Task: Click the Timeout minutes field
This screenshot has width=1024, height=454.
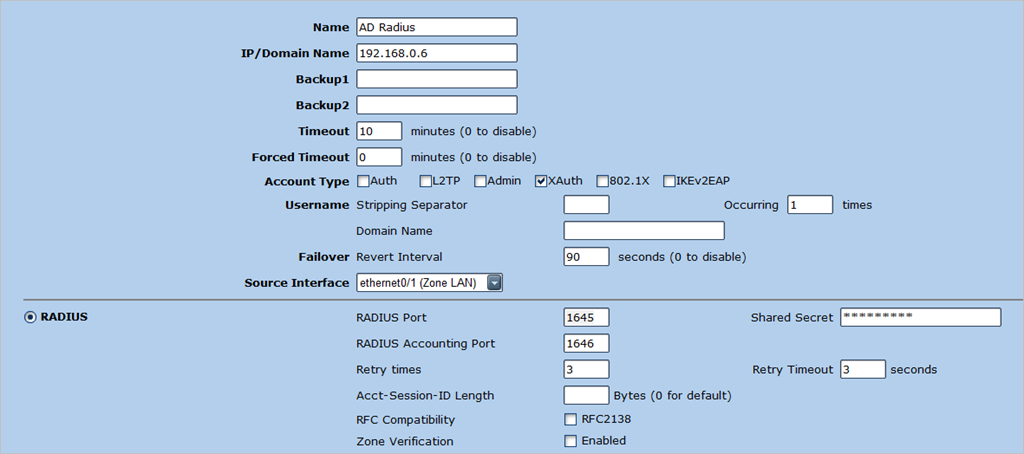Action: tap(379, 131)
